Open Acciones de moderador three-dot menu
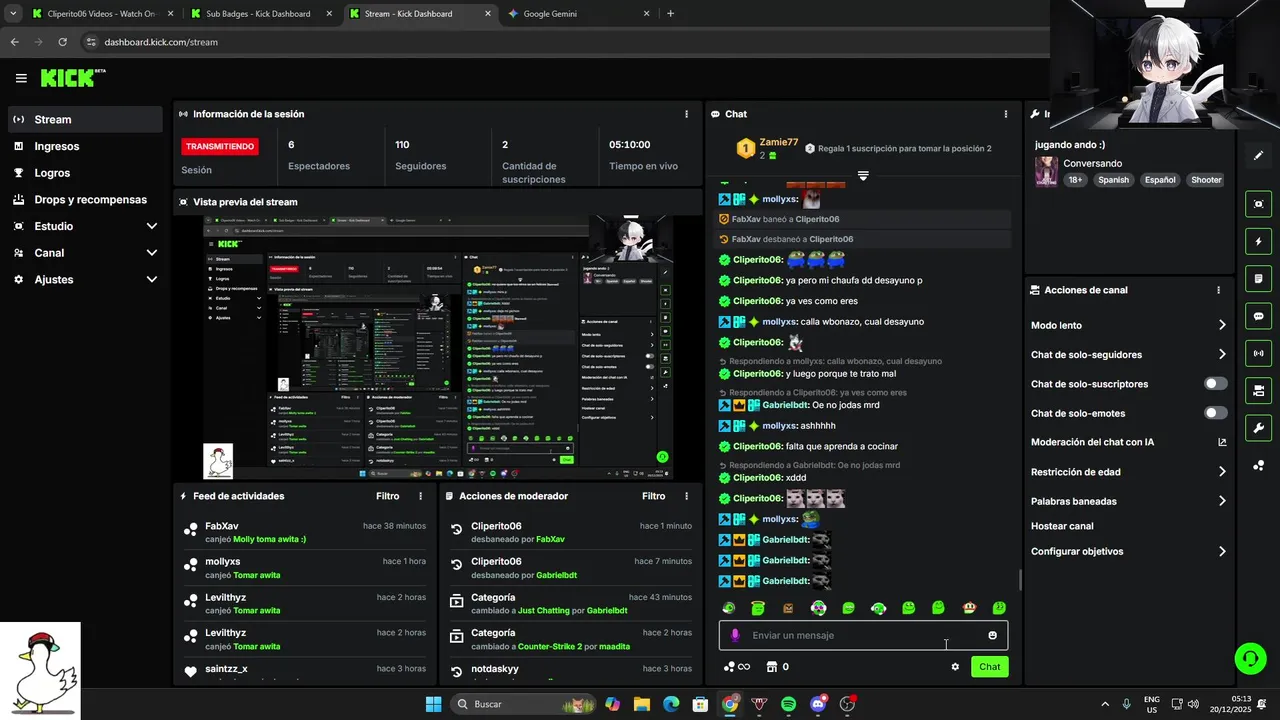The height and width of the screenshot is (720, 1280). coord(686,496)
